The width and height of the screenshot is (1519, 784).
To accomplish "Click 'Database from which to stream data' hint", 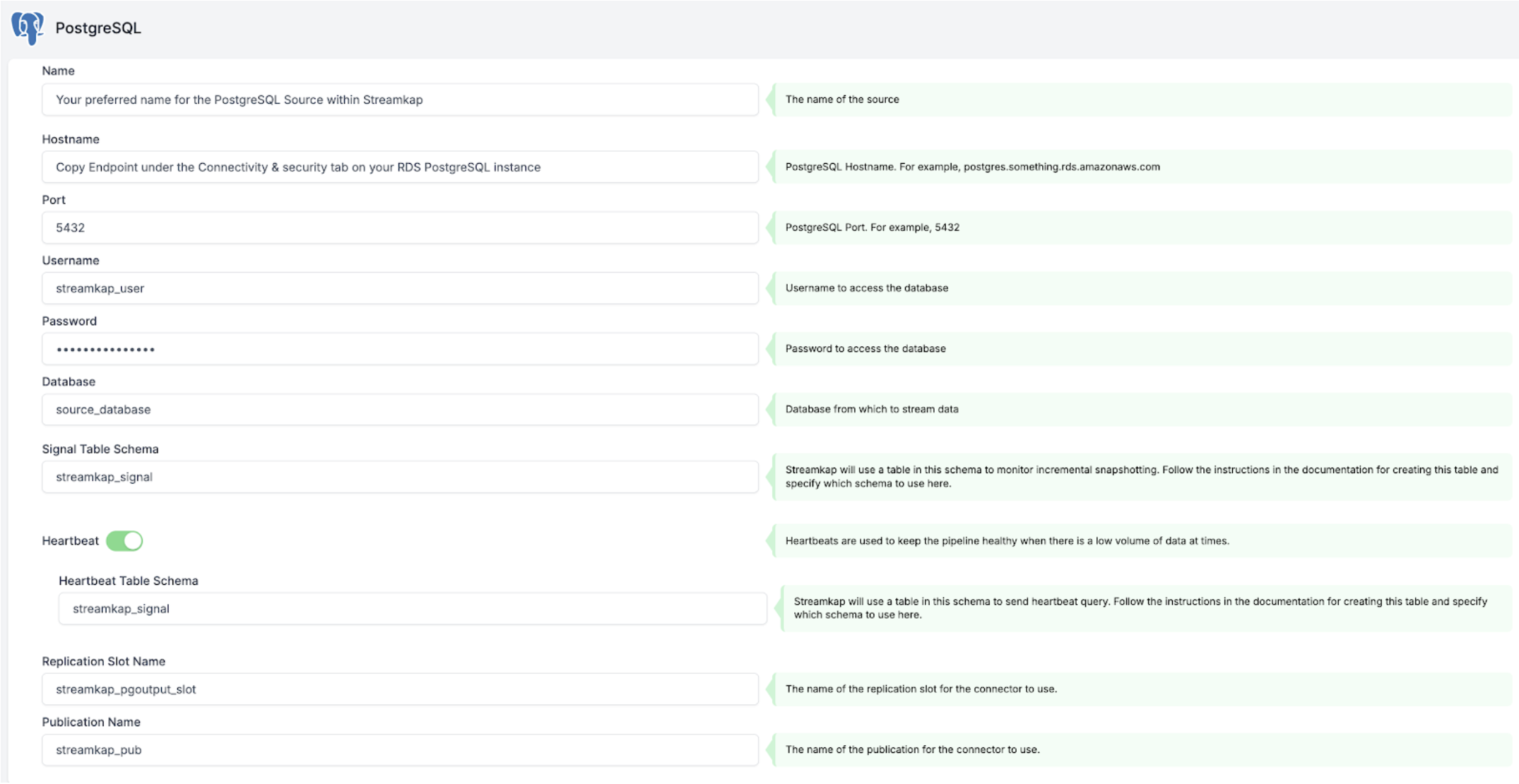I will (x=871, y=410).
